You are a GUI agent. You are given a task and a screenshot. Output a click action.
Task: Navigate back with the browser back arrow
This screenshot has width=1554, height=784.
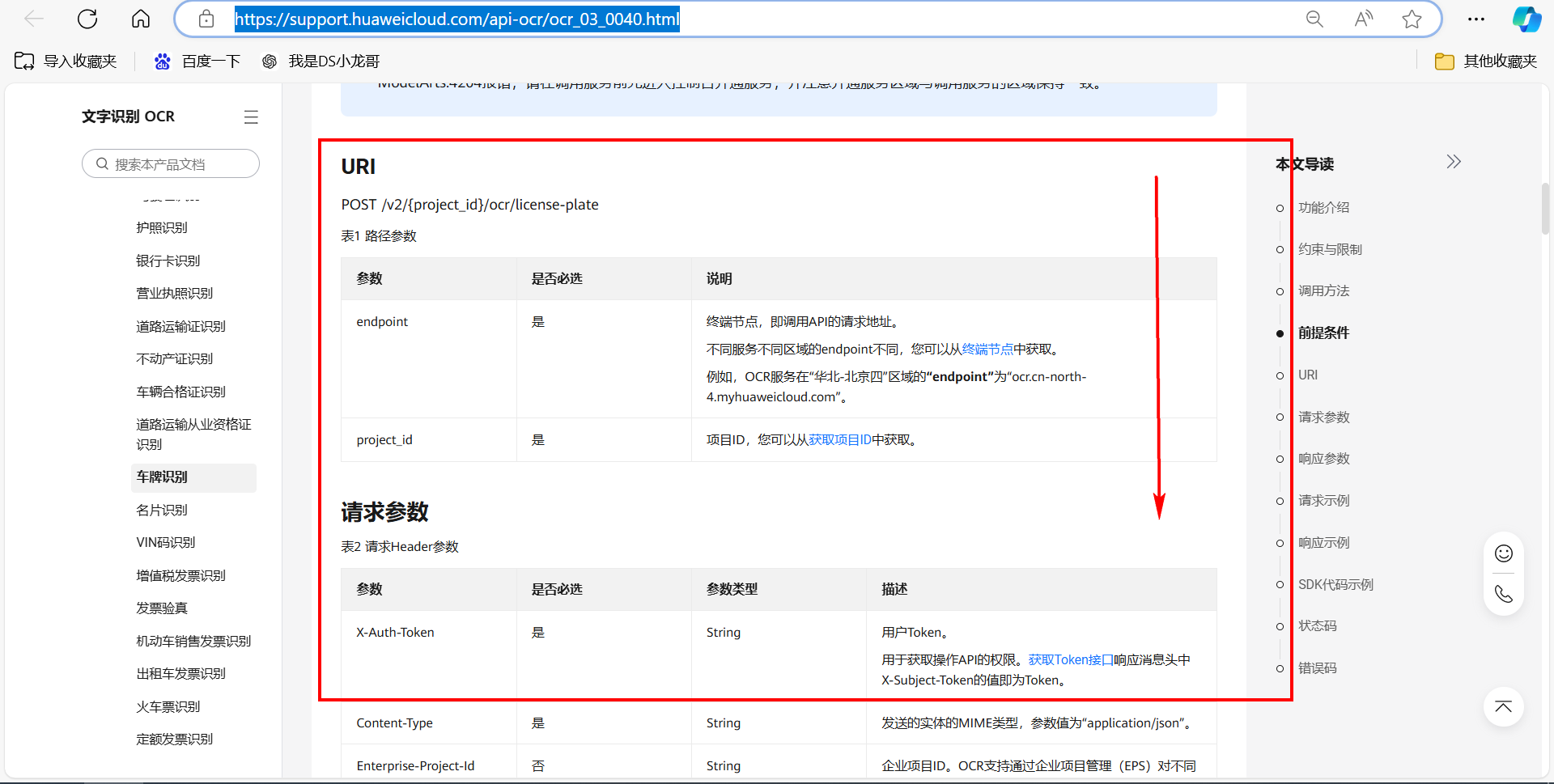click(x=33, y=19)
